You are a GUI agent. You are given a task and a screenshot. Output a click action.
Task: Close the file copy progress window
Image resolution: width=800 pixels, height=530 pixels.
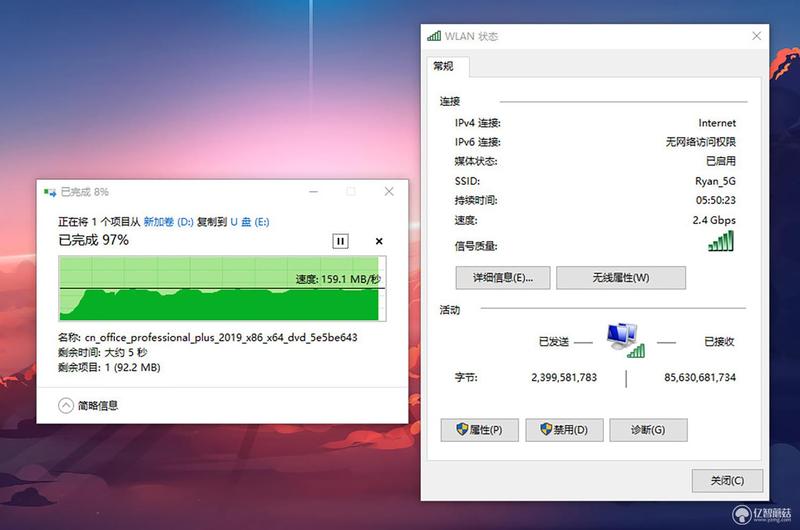click(x=389, y=192)
